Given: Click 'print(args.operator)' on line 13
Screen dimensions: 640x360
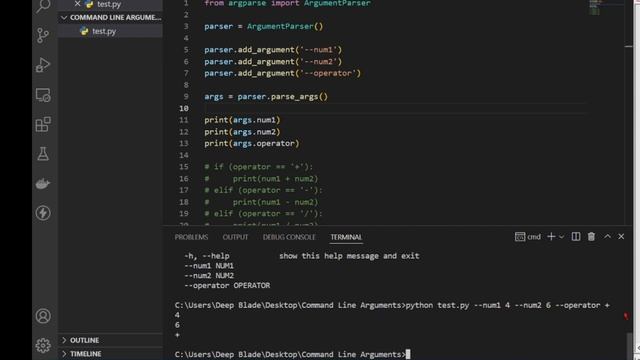Looking at the screenshot, I should [x=252, y=143].
